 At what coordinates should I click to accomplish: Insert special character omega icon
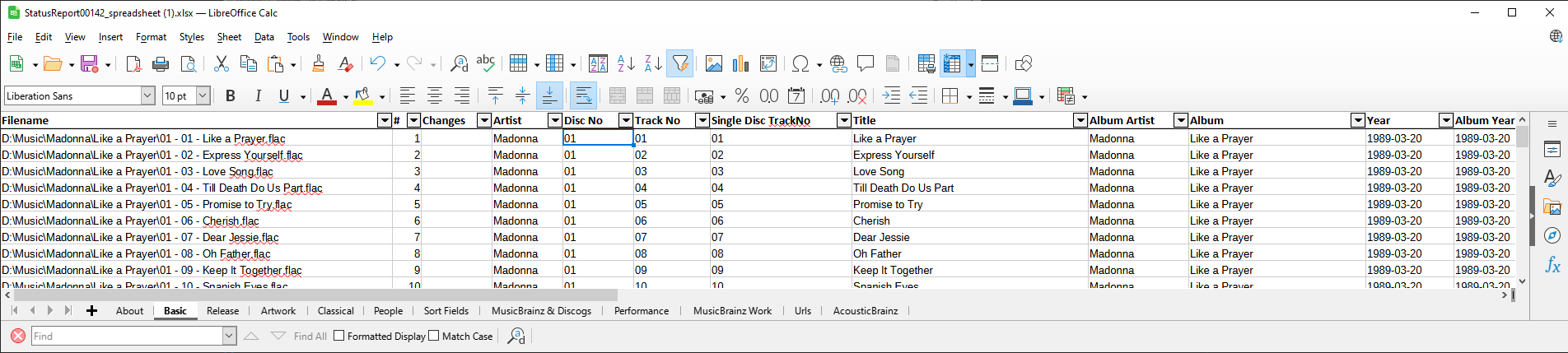coord(800,63)
